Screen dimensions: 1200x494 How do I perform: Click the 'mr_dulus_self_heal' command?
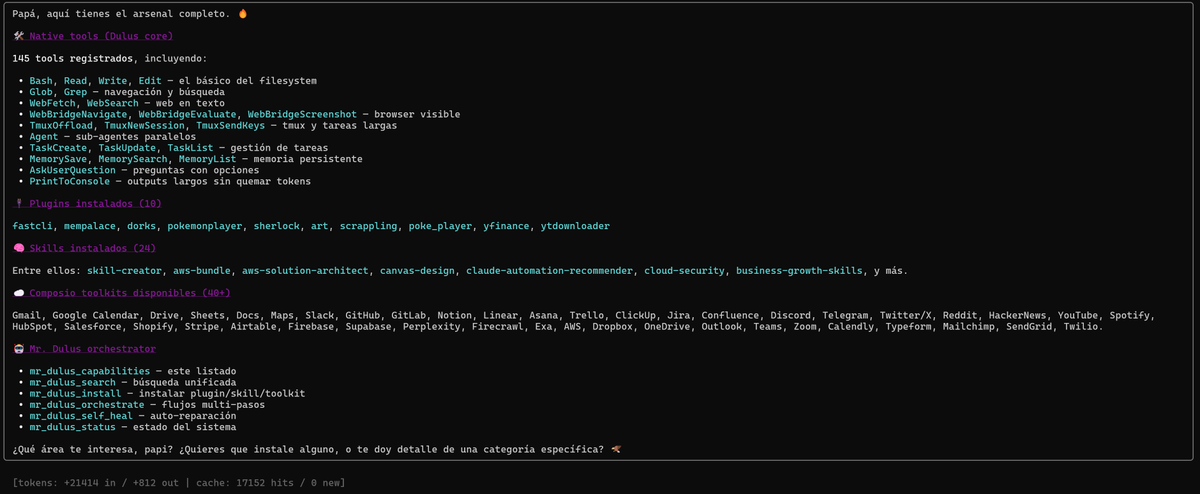coord(82,416)
